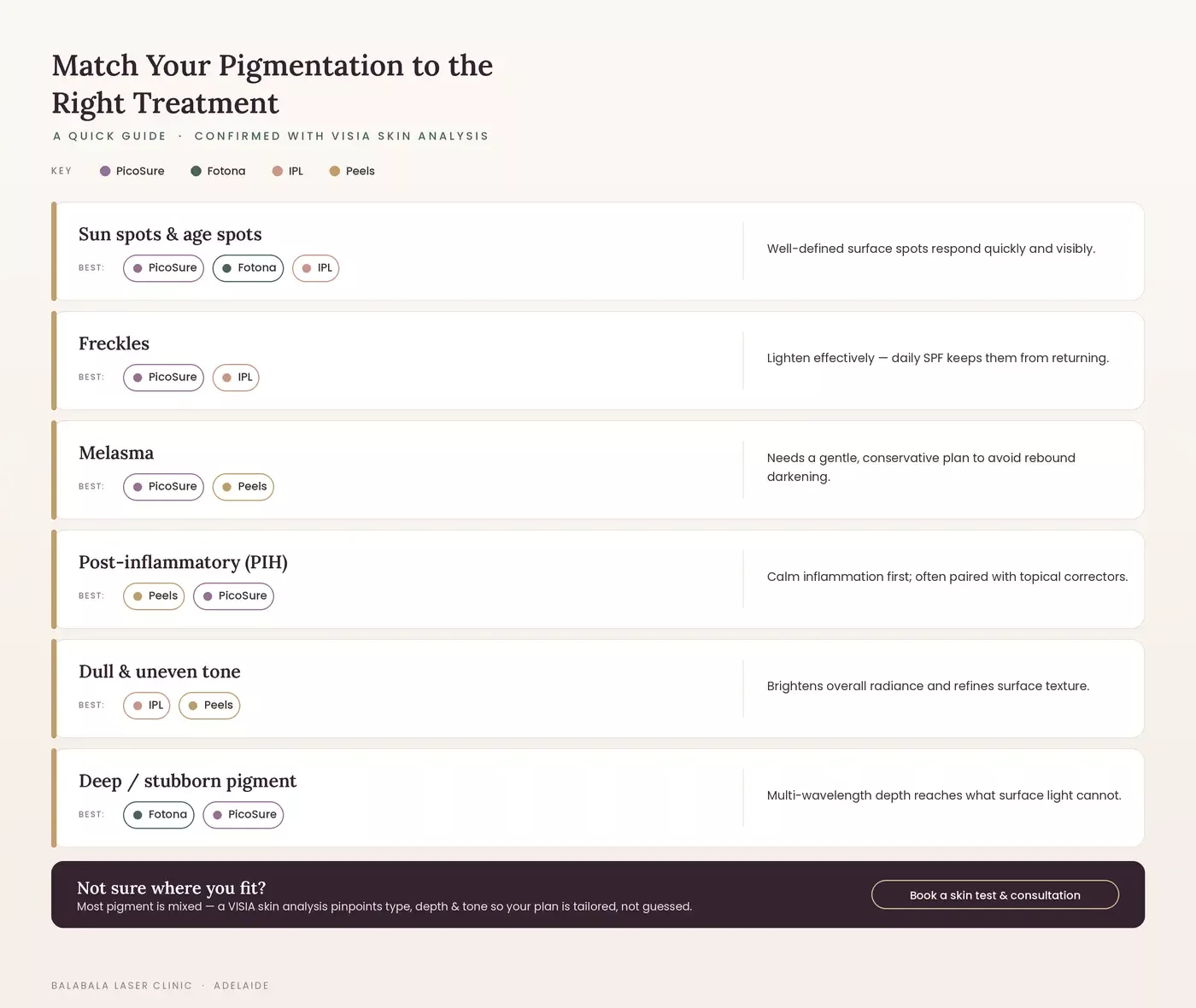Screen dimensions: 1196x1008
Task: Click IPL chip under Sun spots & age spots
Action: [x=316, y=268]
